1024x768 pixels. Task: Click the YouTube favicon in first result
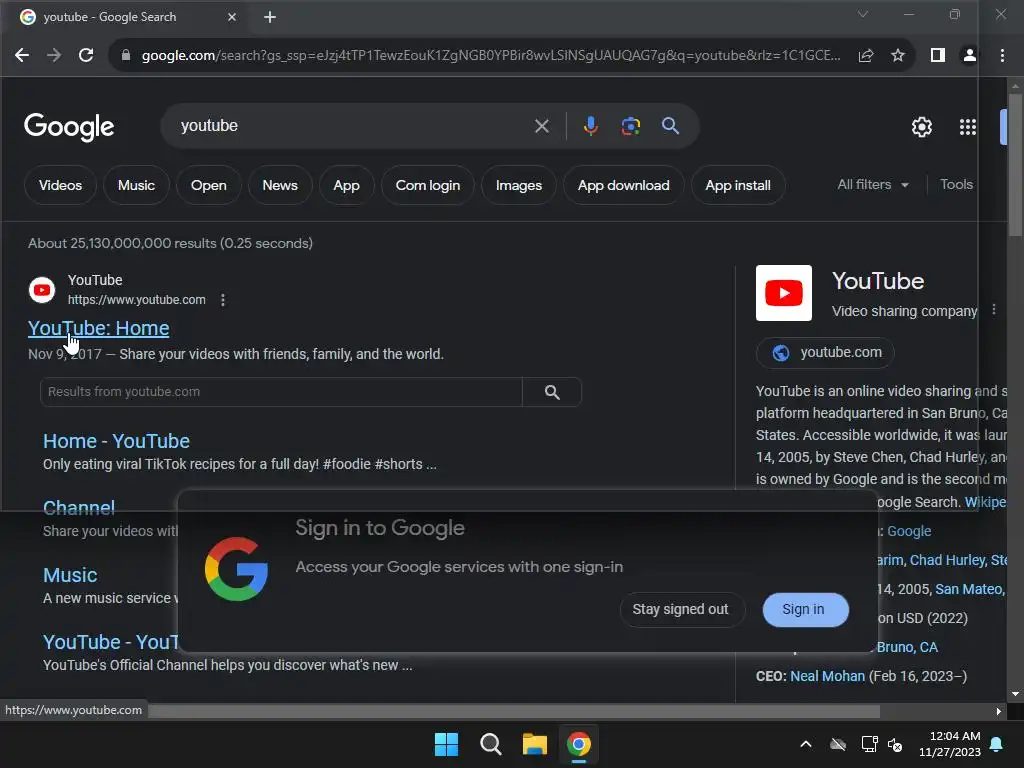42,290
